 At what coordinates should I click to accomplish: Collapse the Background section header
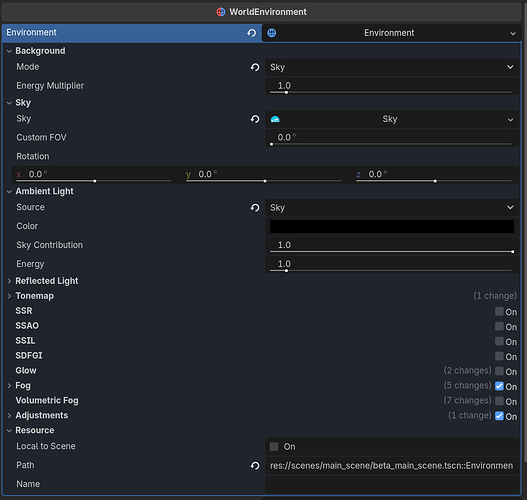tap(40, 51)
